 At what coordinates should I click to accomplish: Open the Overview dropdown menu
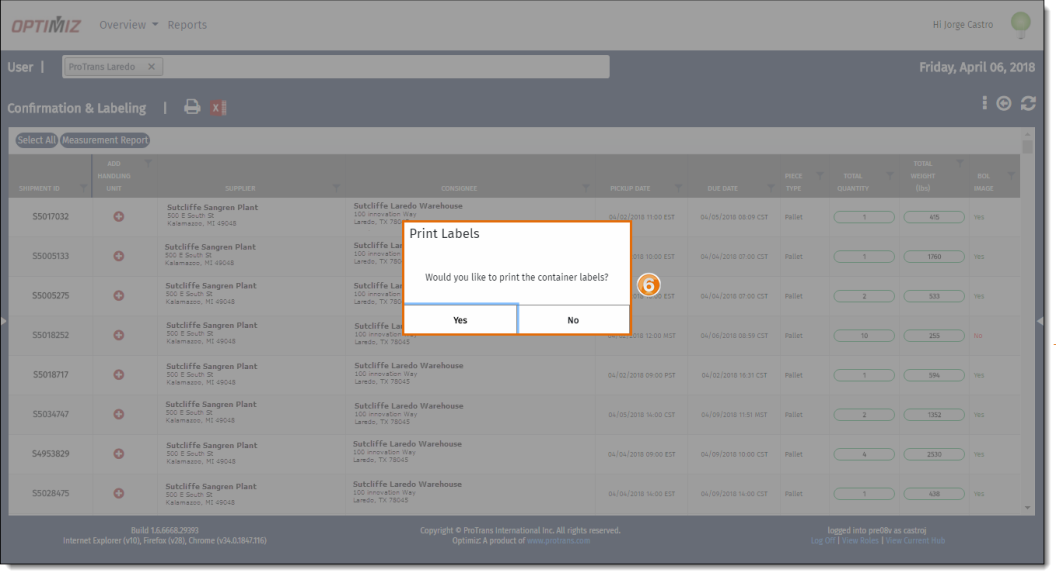click(129, 25)
